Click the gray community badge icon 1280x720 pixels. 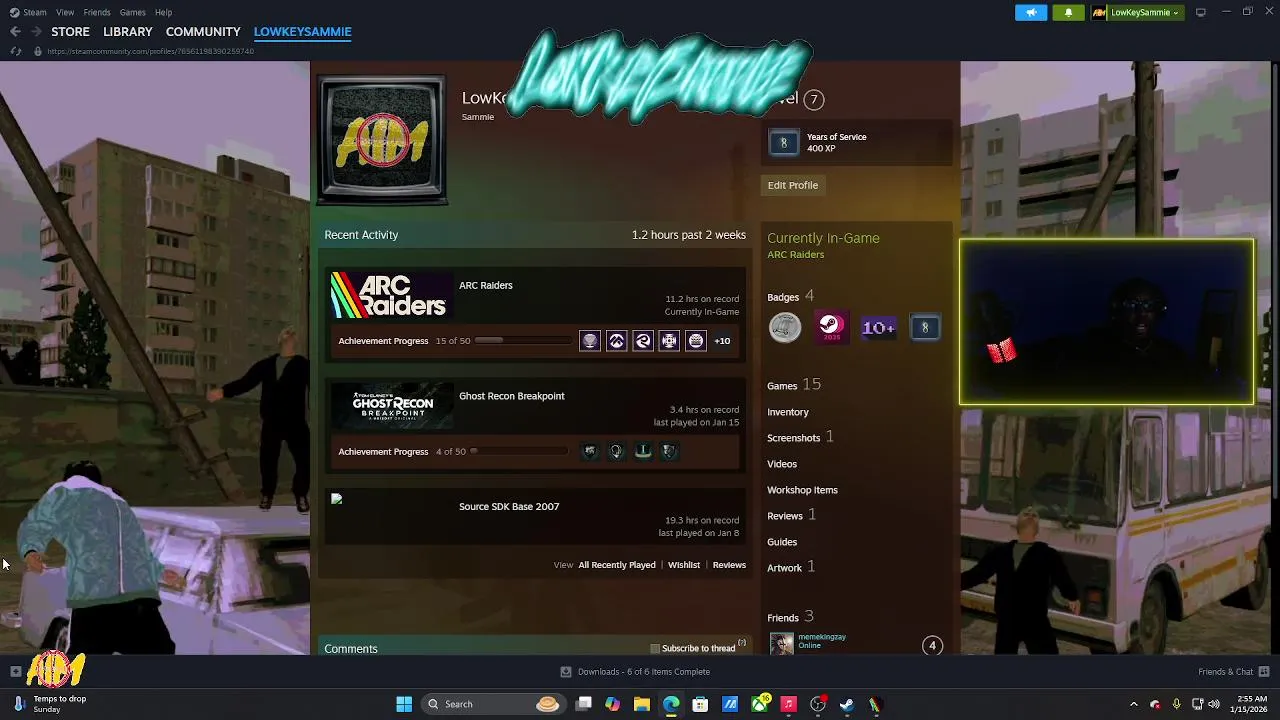click(785, 327)
